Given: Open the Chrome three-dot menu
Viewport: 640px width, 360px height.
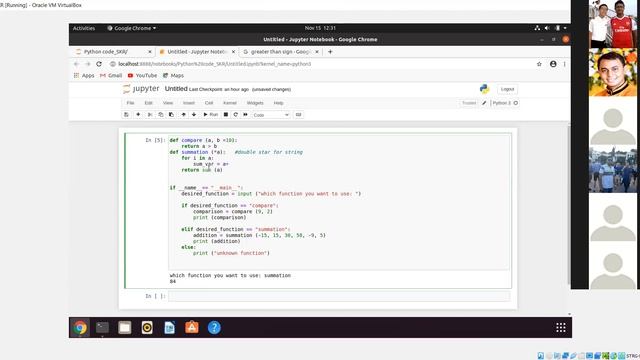Looking at the screenshot, I should coord(564,64).
